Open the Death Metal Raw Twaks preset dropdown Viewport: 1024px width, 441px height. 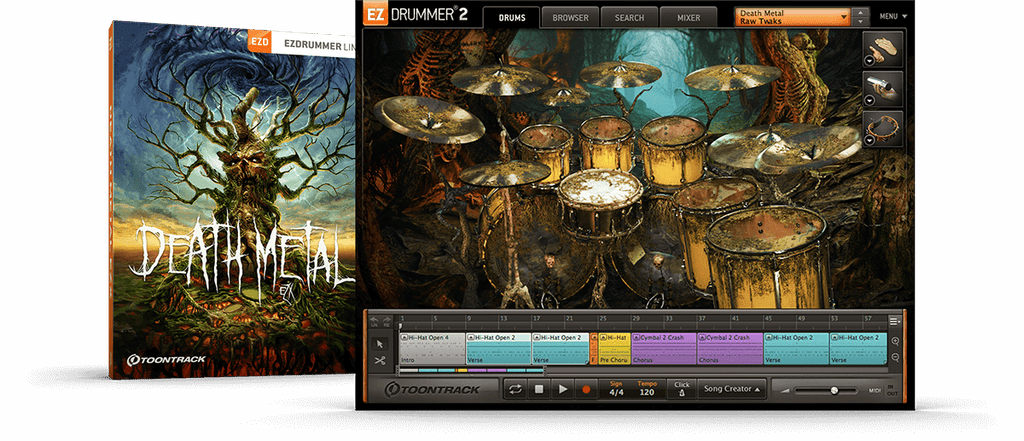pos(793,17)
